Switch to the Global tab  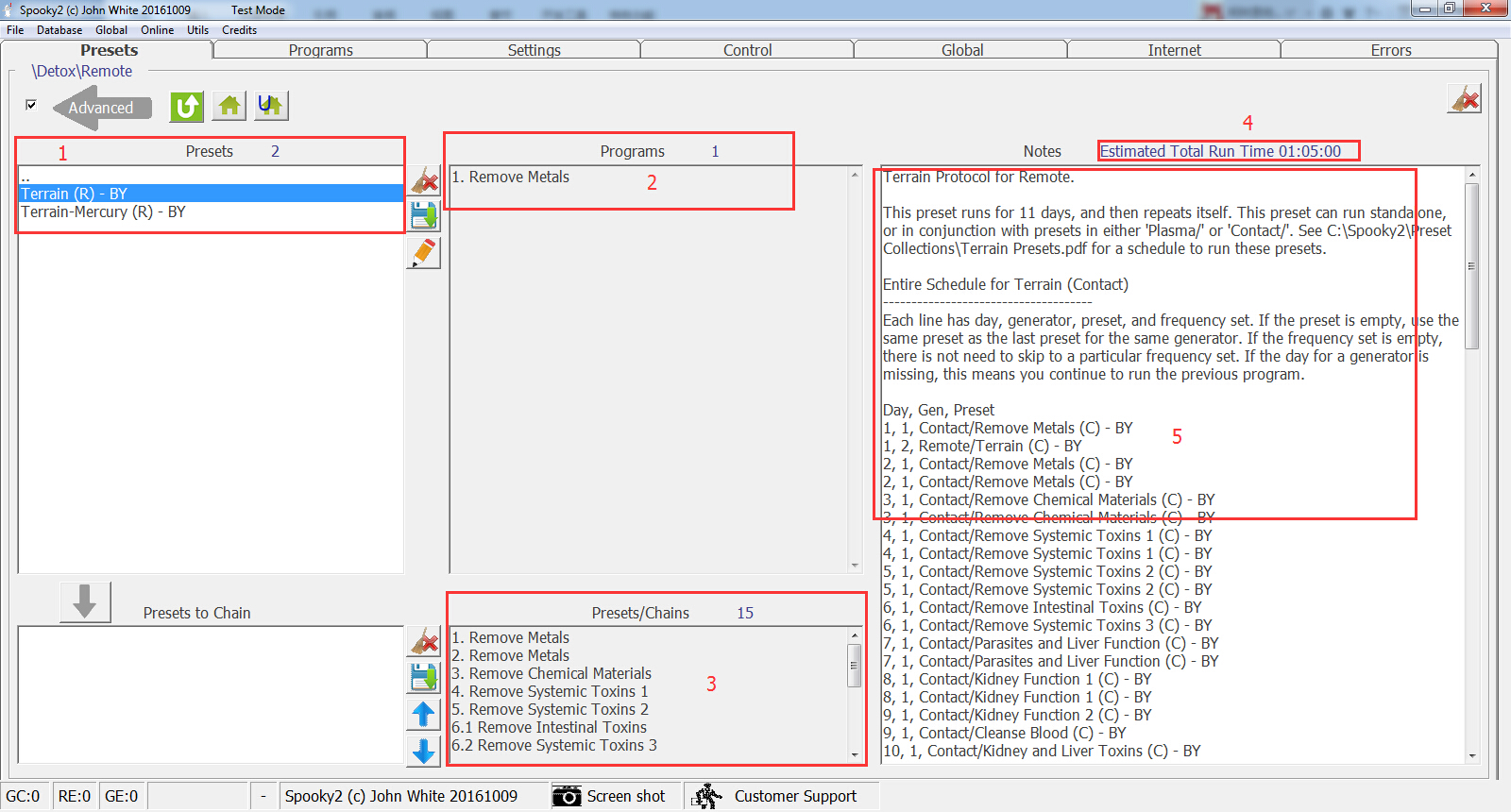(962, 50)
